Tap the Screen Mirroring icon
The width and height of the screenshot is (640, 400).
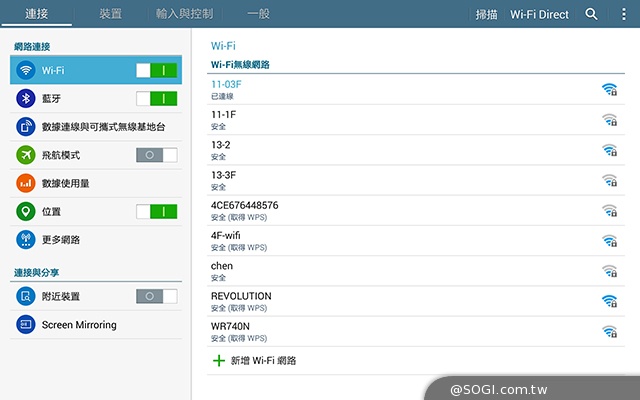(26, 325)
